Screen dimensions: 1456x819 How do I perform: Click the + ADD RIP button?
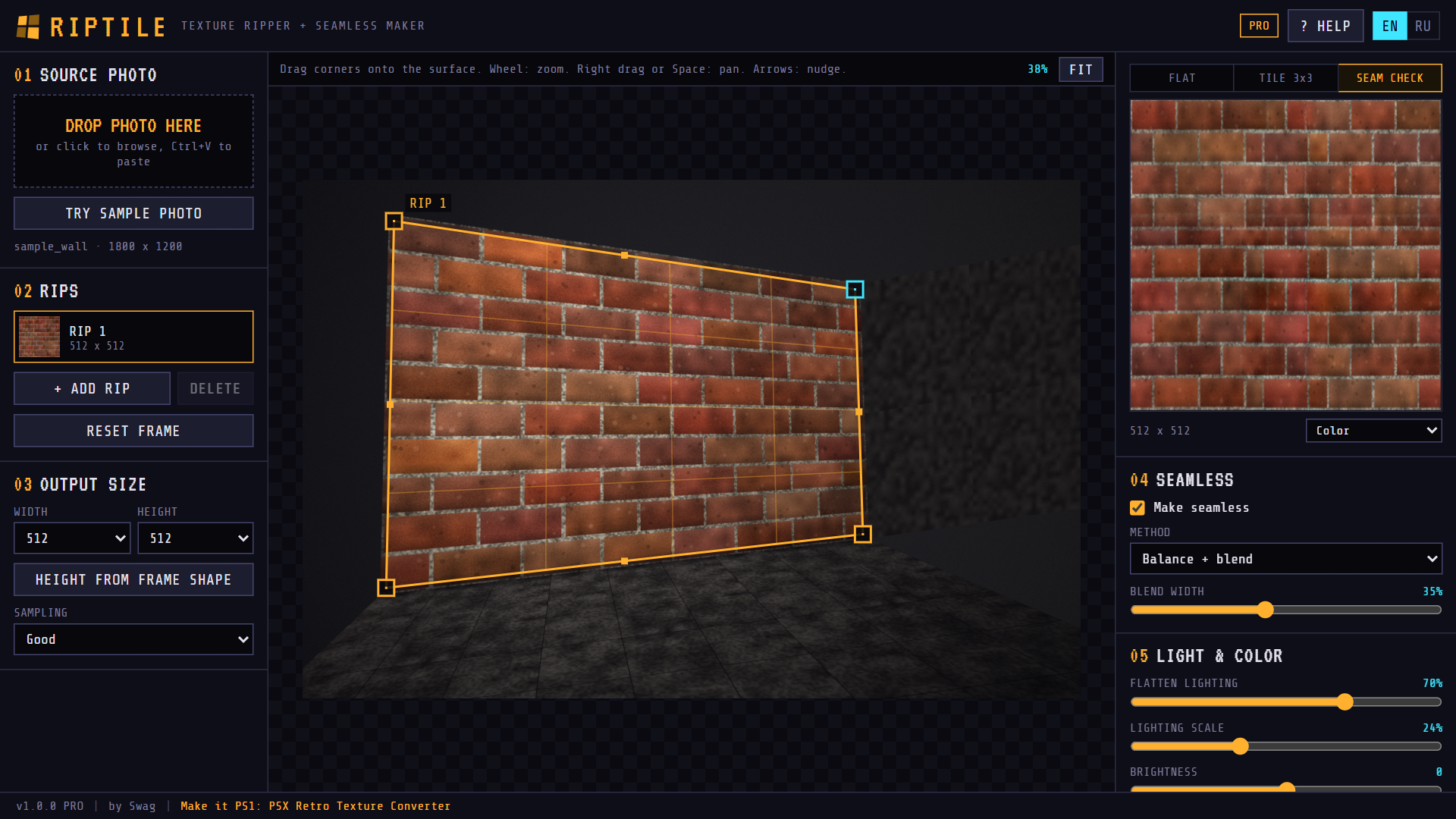coord(92,388)
